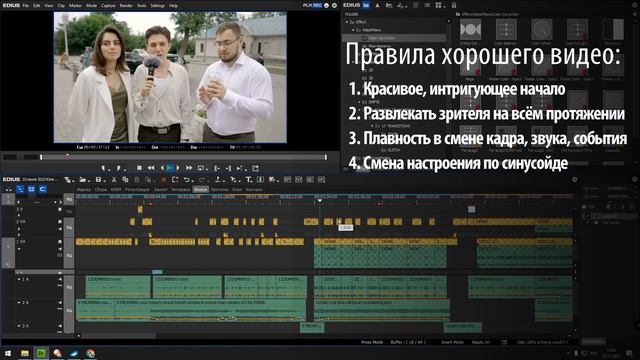Image resolution: width=640 pixels, height=360 pixels.
Task: Stop playback in the player
Action: [139, 168]
